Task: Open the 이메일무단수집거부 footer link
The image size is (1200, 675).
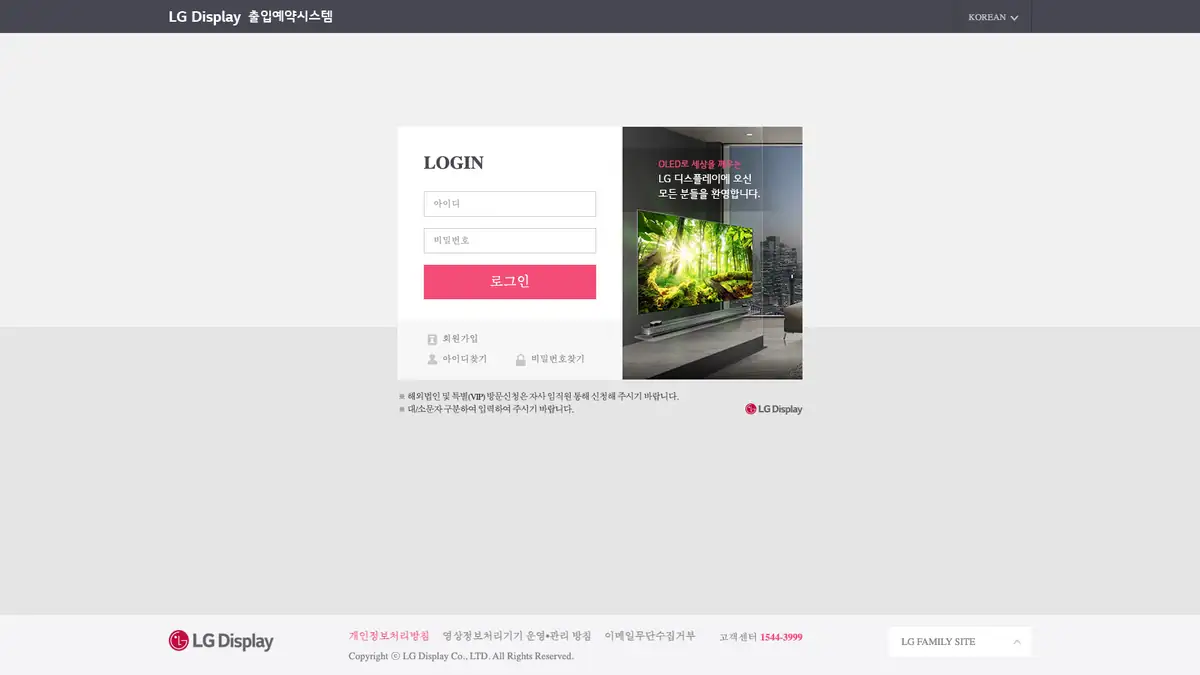Action: [649, 636]
